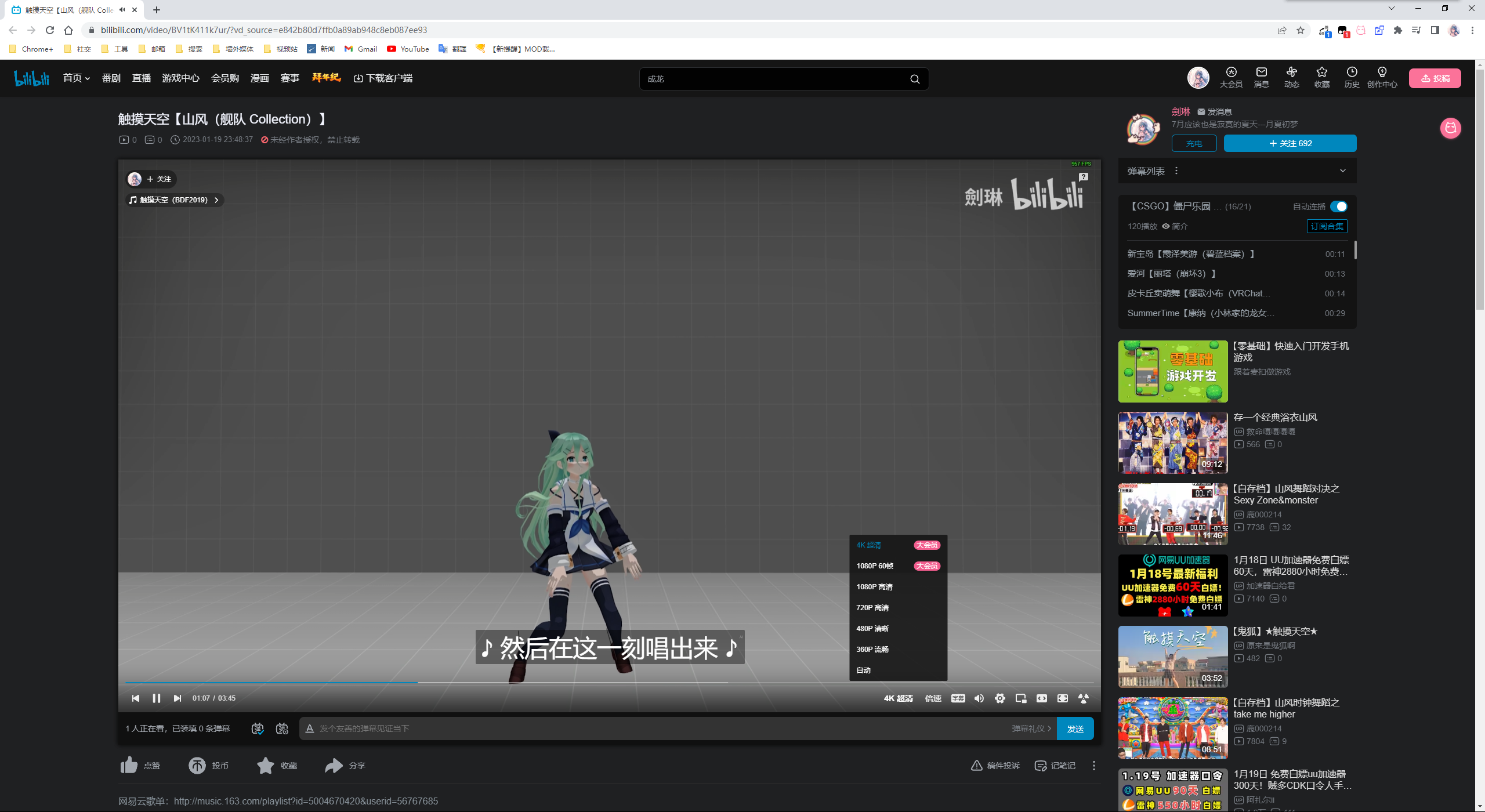Open the player help question-mark icon
Image resolution: width=1485 pixels, height=812 pixels.
tap(1084, 177)
